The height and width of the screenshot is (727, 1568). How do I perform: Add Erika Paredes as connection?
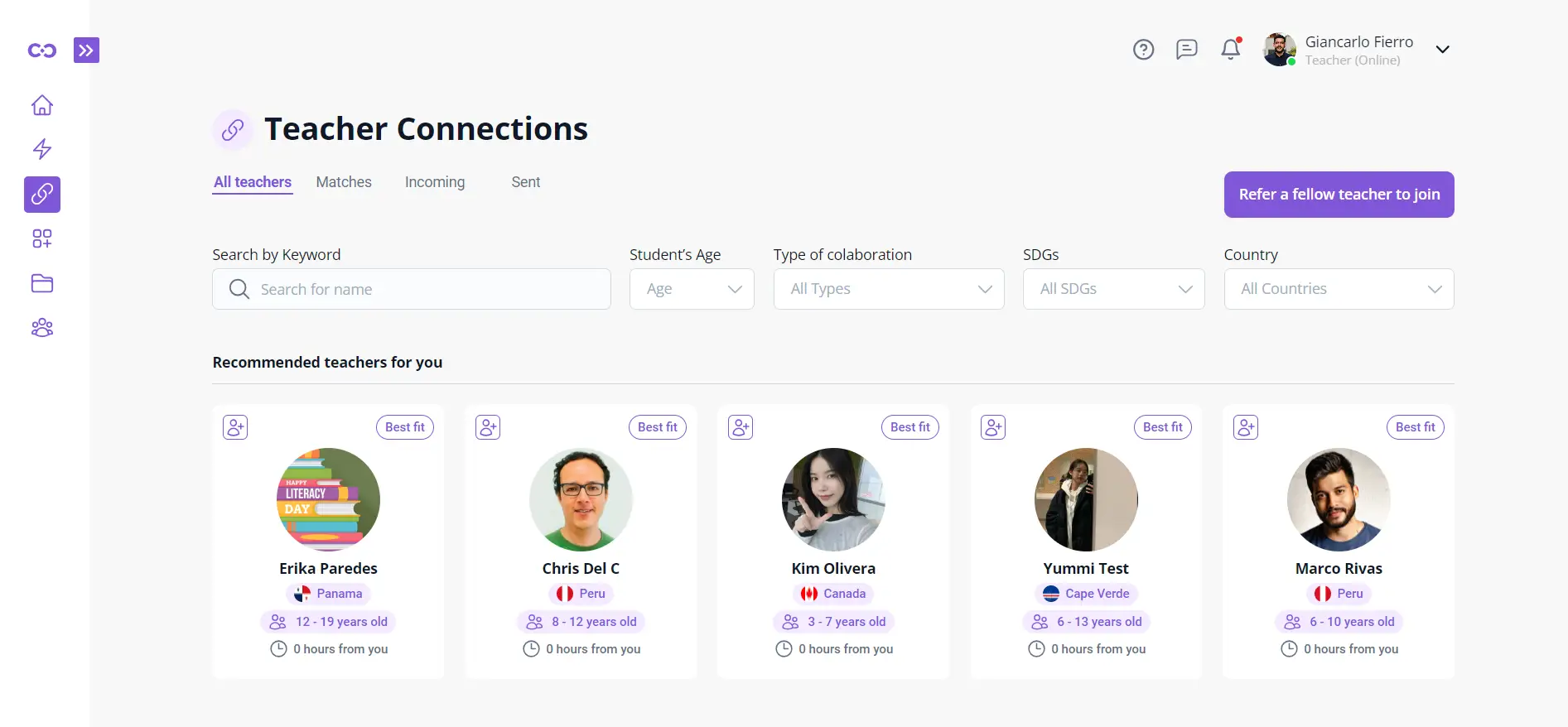235,427
